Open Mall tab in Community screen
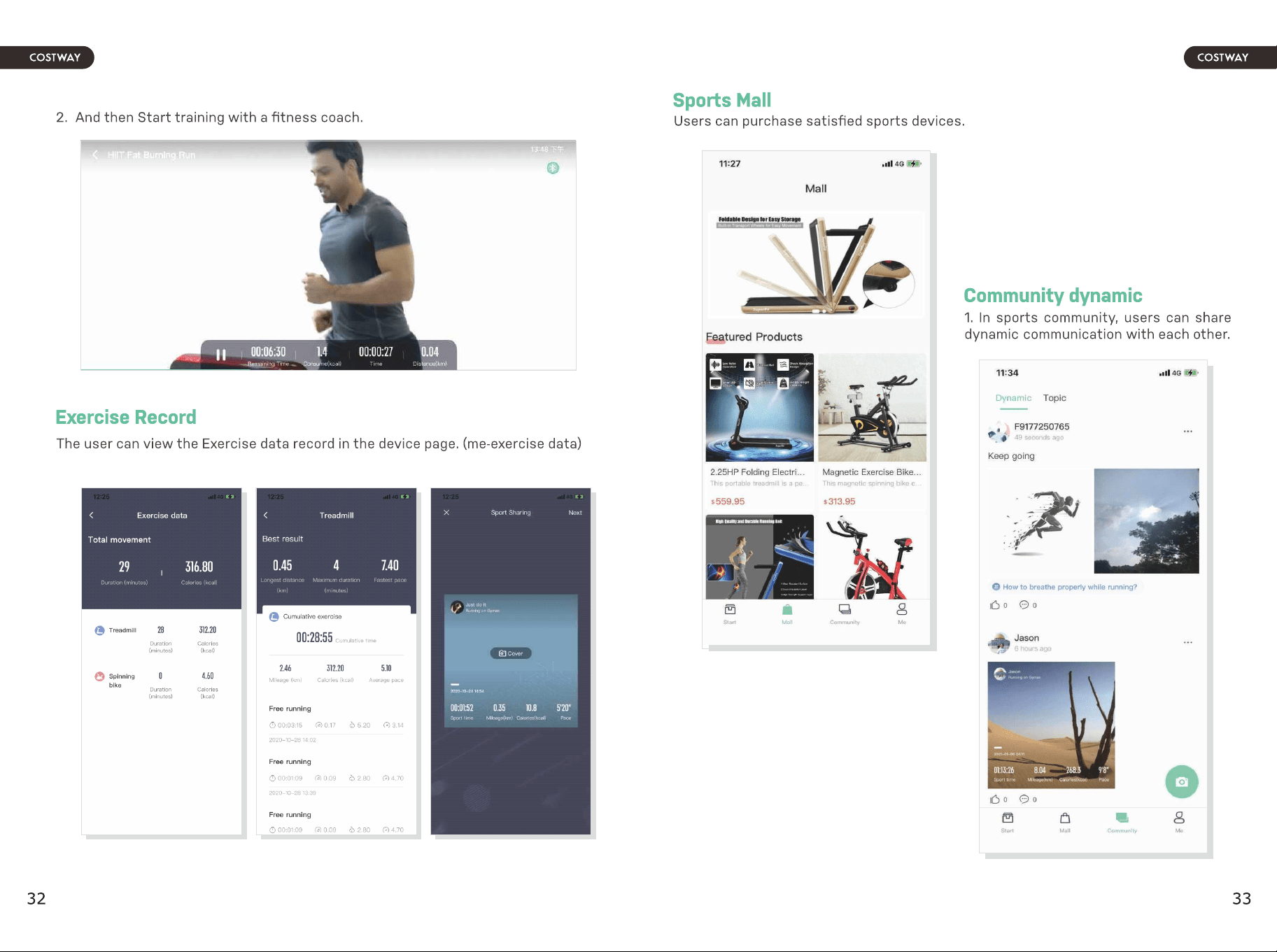1277x952 pixels. tap(1065, 822)
